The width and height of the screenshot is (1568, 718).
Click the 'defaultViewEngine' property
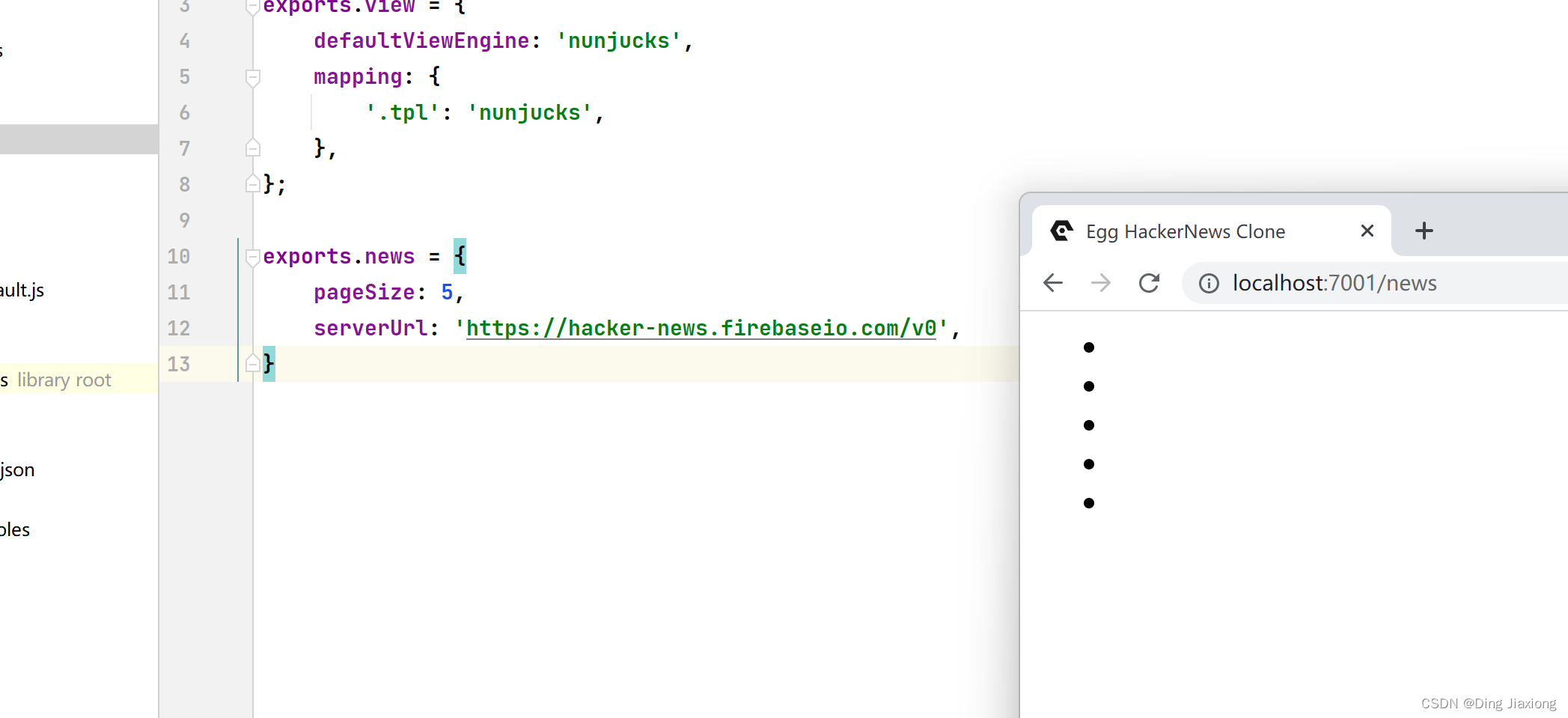(421, 40)
